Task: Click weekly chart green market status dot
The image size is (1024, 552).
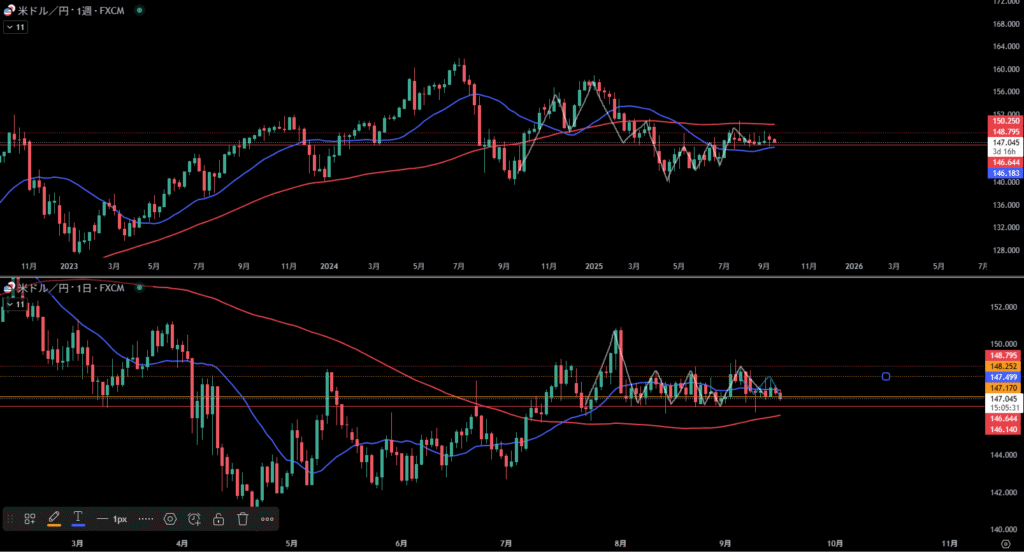Action: [139, 10]
